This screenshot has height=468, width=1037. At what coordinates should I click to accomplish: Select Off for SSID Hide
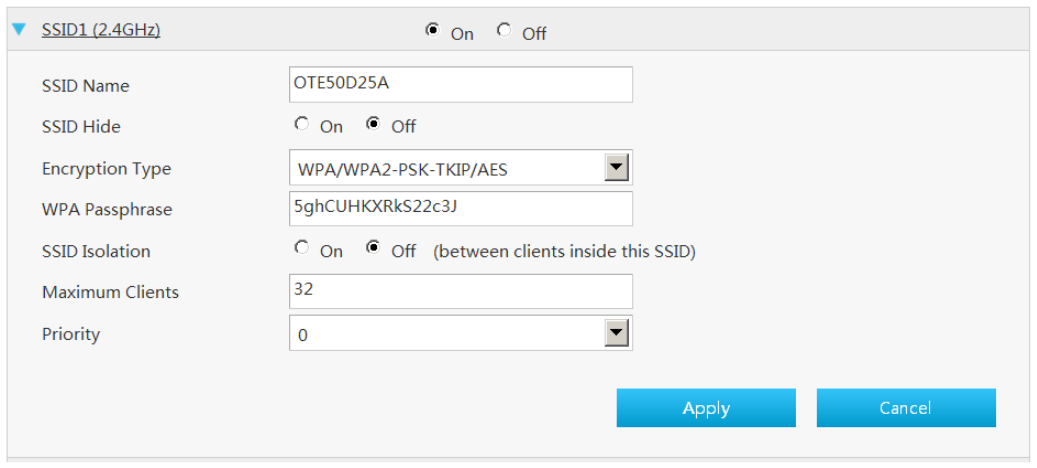click(x=374, y=124)
